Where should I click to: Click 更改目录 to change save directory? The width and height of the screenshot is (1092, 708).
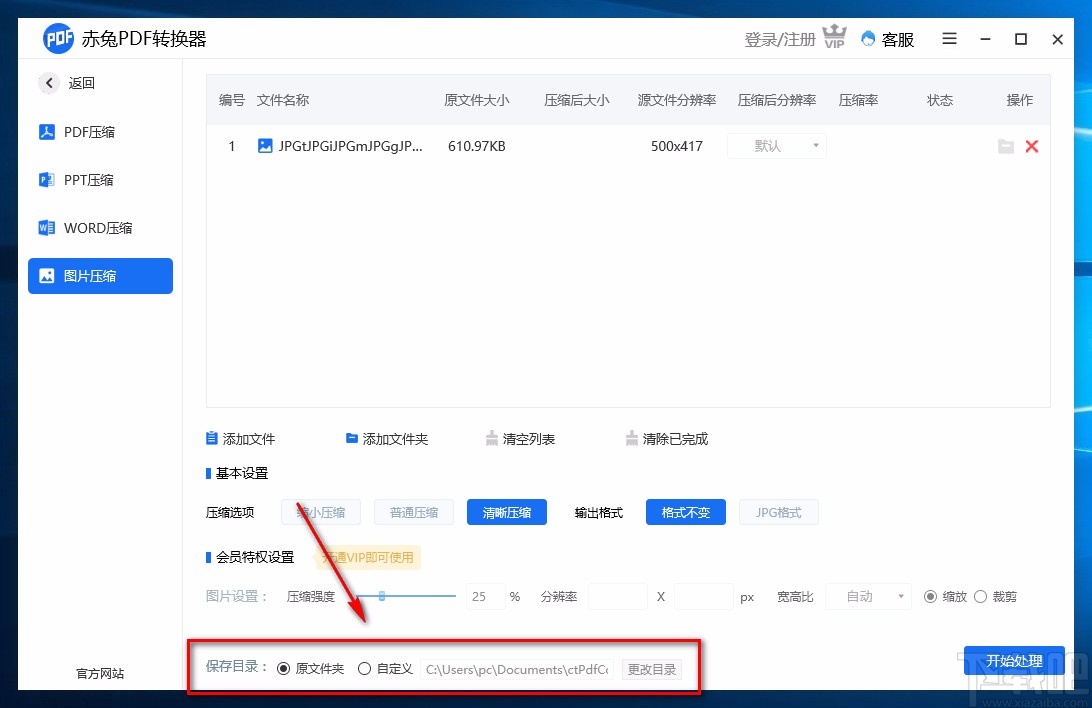coord(652,669)
